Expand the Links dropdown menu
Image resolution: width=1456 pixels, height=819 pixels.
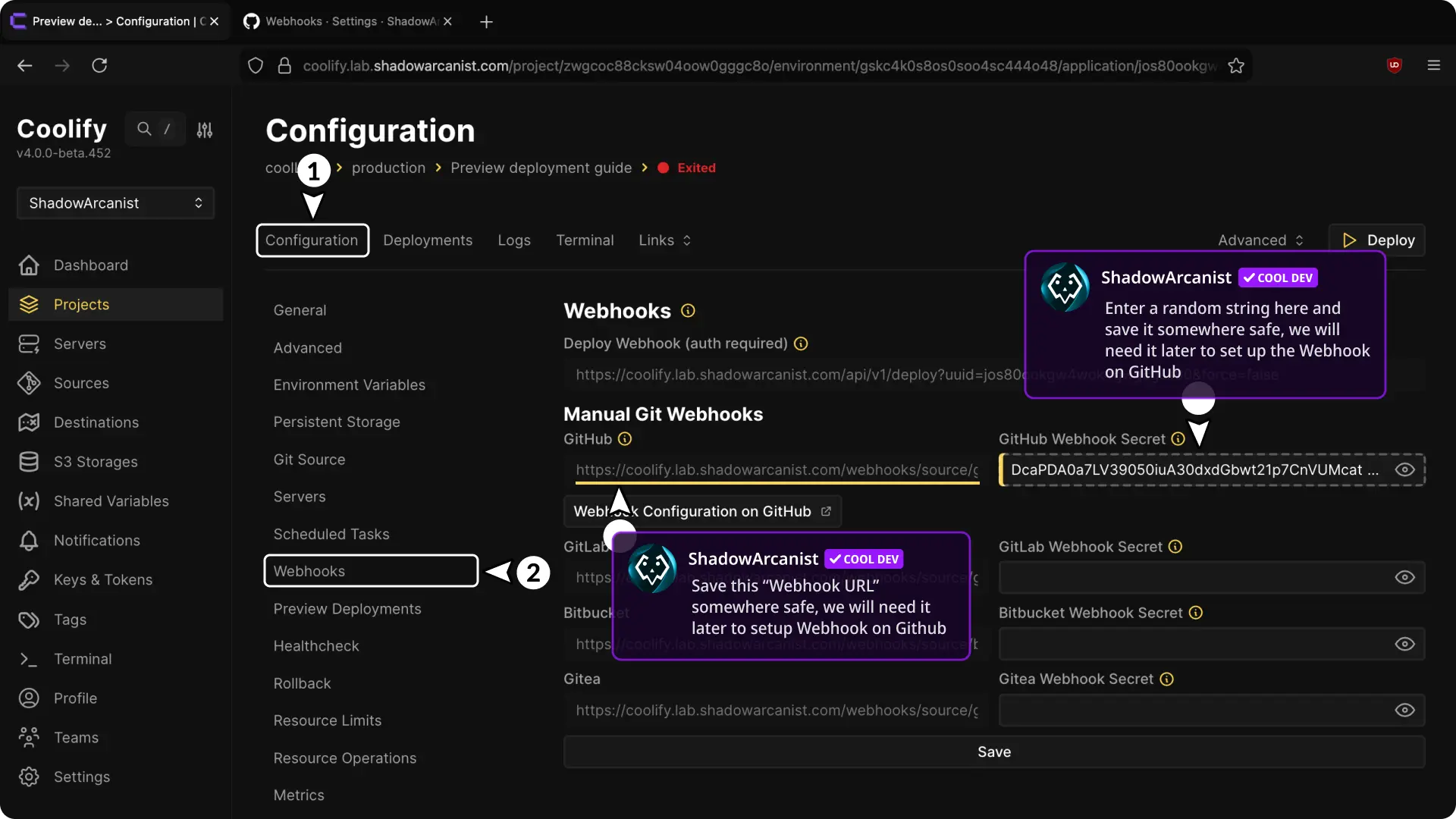tap(664, 240)
